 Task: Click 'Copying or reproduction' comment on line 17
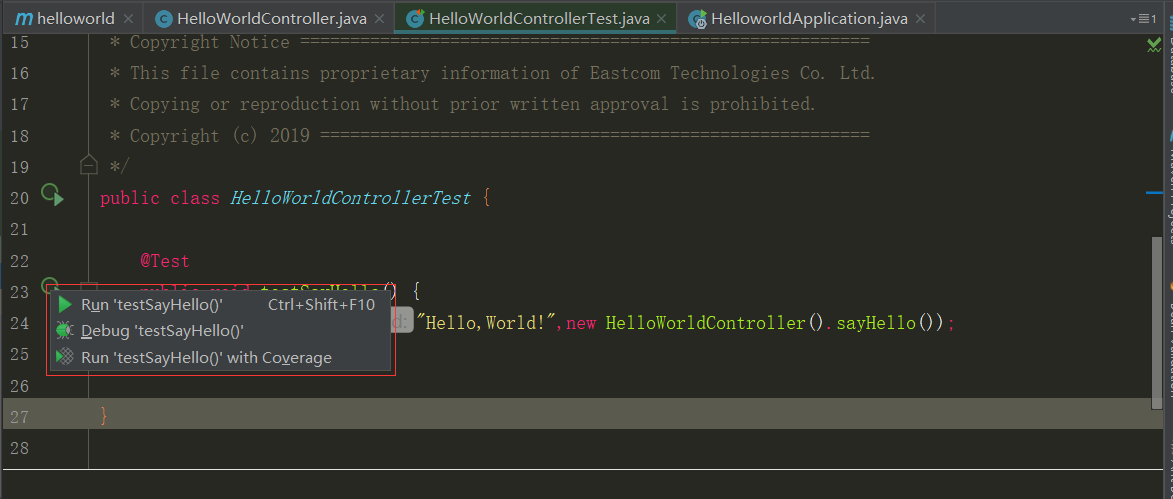pos(245,105)
